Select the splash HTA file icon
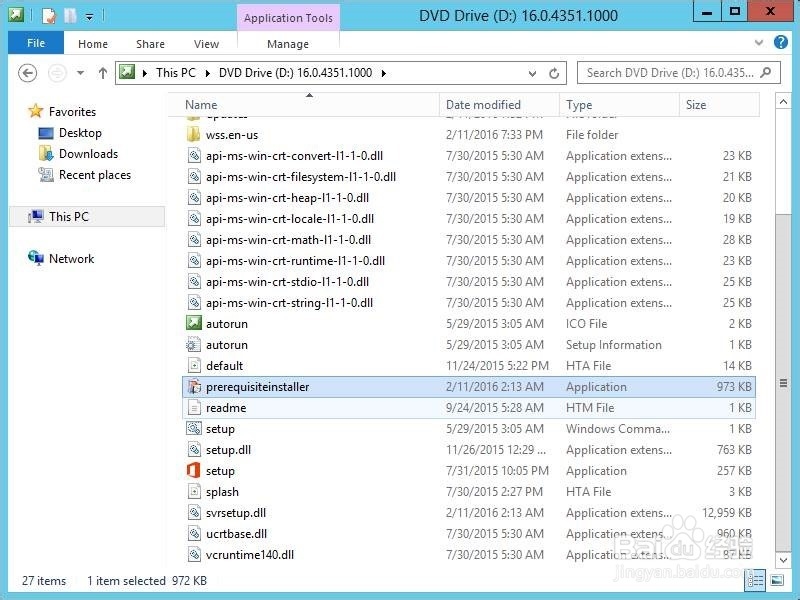Image resolution: width=800 pixels, height=600 pixels. coord(194,492)
